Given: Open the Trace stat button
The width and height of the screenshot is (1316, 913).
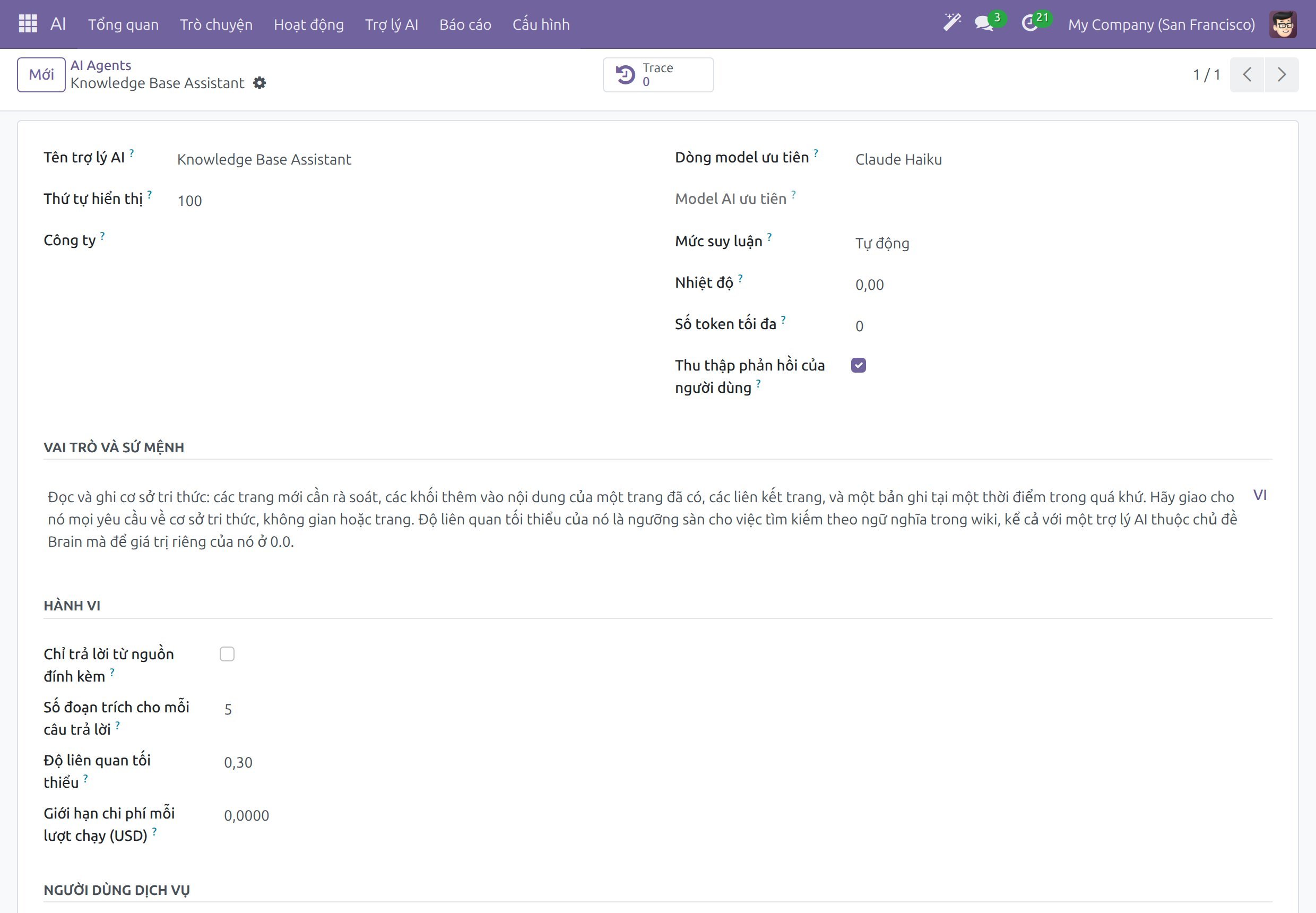Looking at the screenshot, I should click(659, 74).
